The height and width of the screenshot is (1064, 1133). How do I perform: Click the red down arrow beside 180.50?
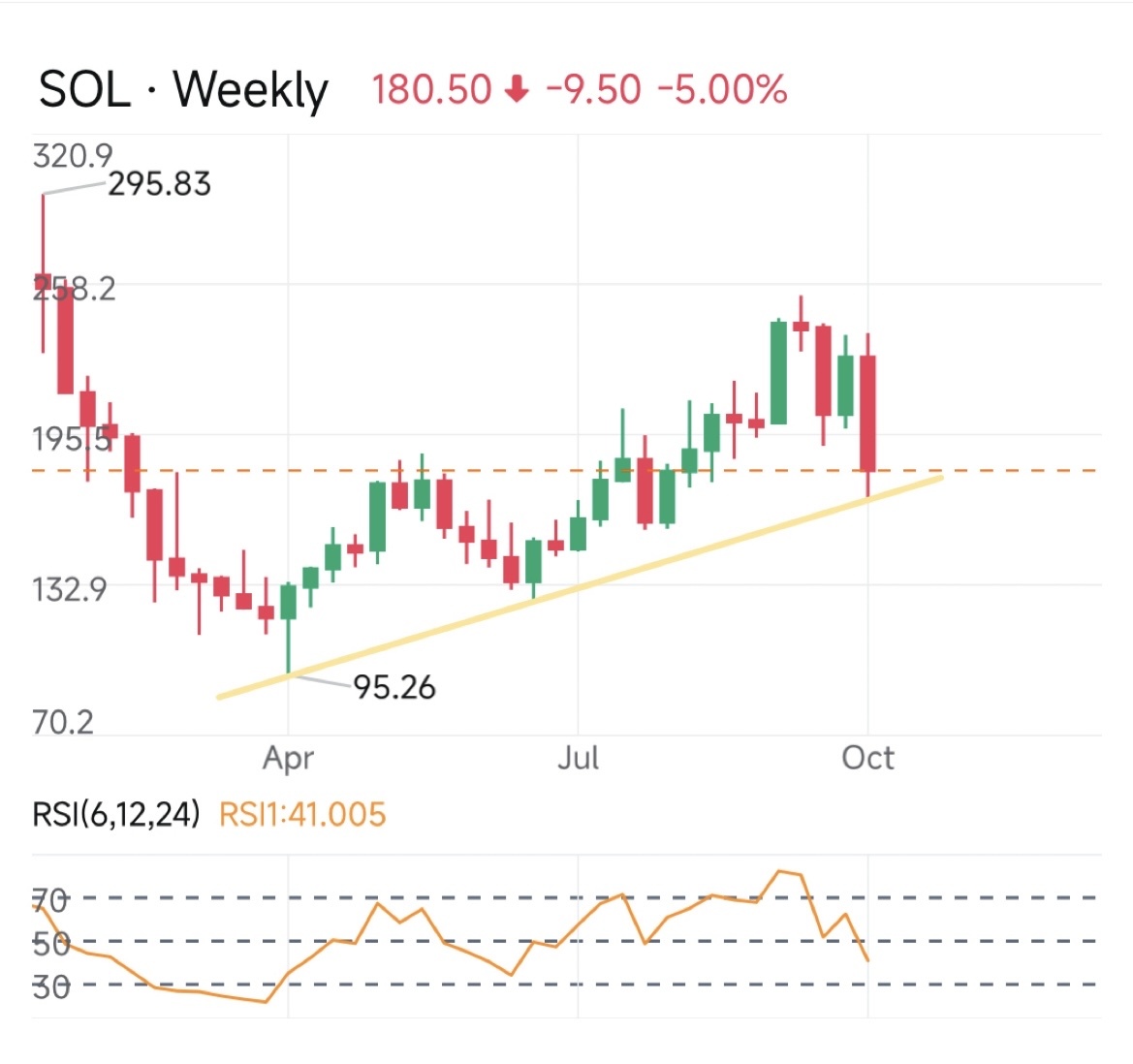[x=518, y=90]
